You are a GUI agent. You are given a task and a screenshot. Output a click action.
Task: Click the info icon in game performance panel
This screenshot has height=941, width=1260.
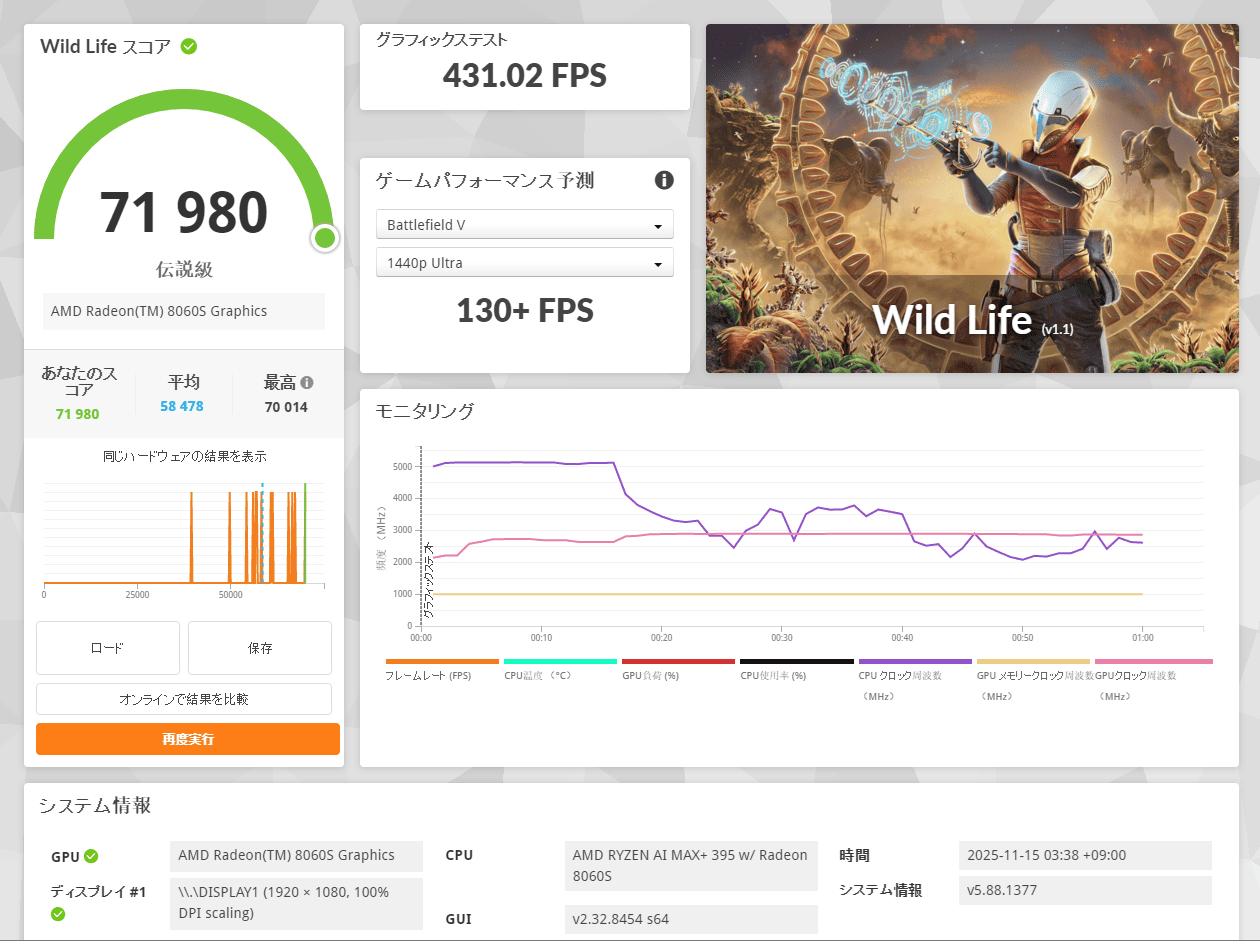click(x=664, y=180)
